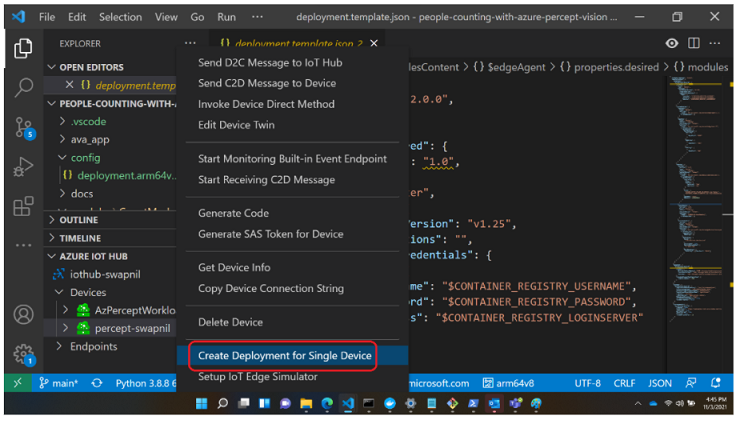
Task: Open the remote window indicator in status bar
Action: point(17,383)
